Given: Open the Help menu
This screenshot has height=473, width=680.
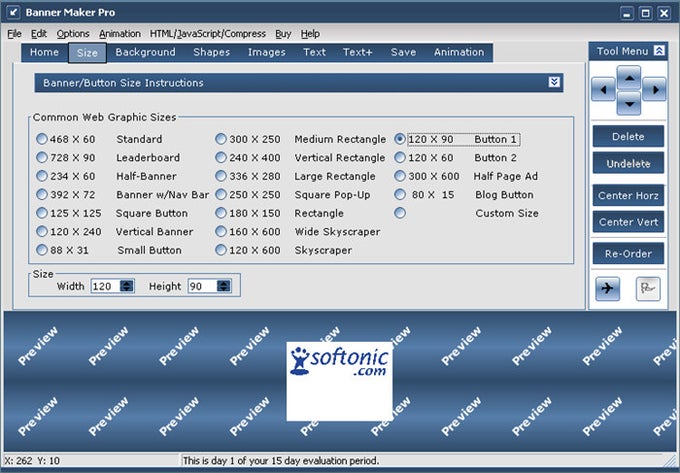Looking at the screenshot, I should pos(310,34).
